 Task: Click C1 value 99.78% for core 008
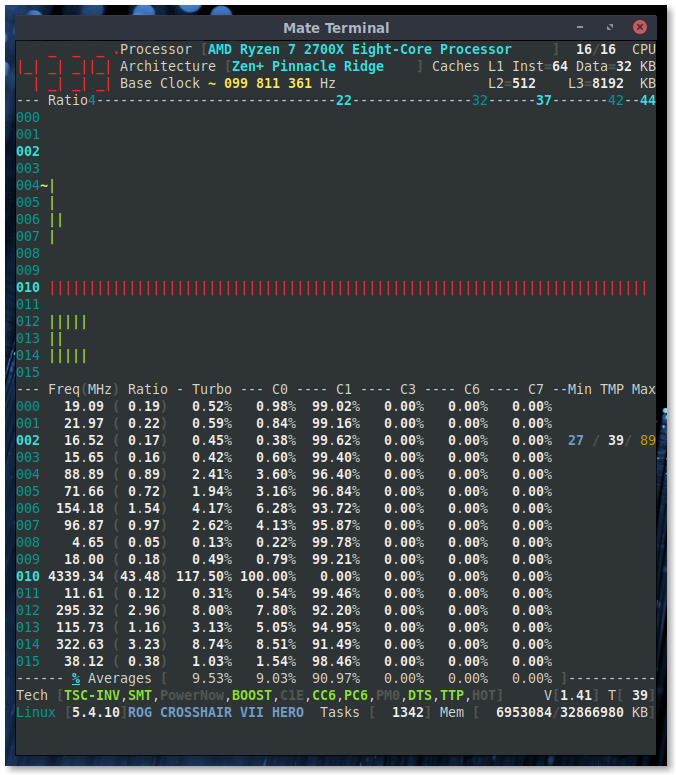(x=336, y=542)
